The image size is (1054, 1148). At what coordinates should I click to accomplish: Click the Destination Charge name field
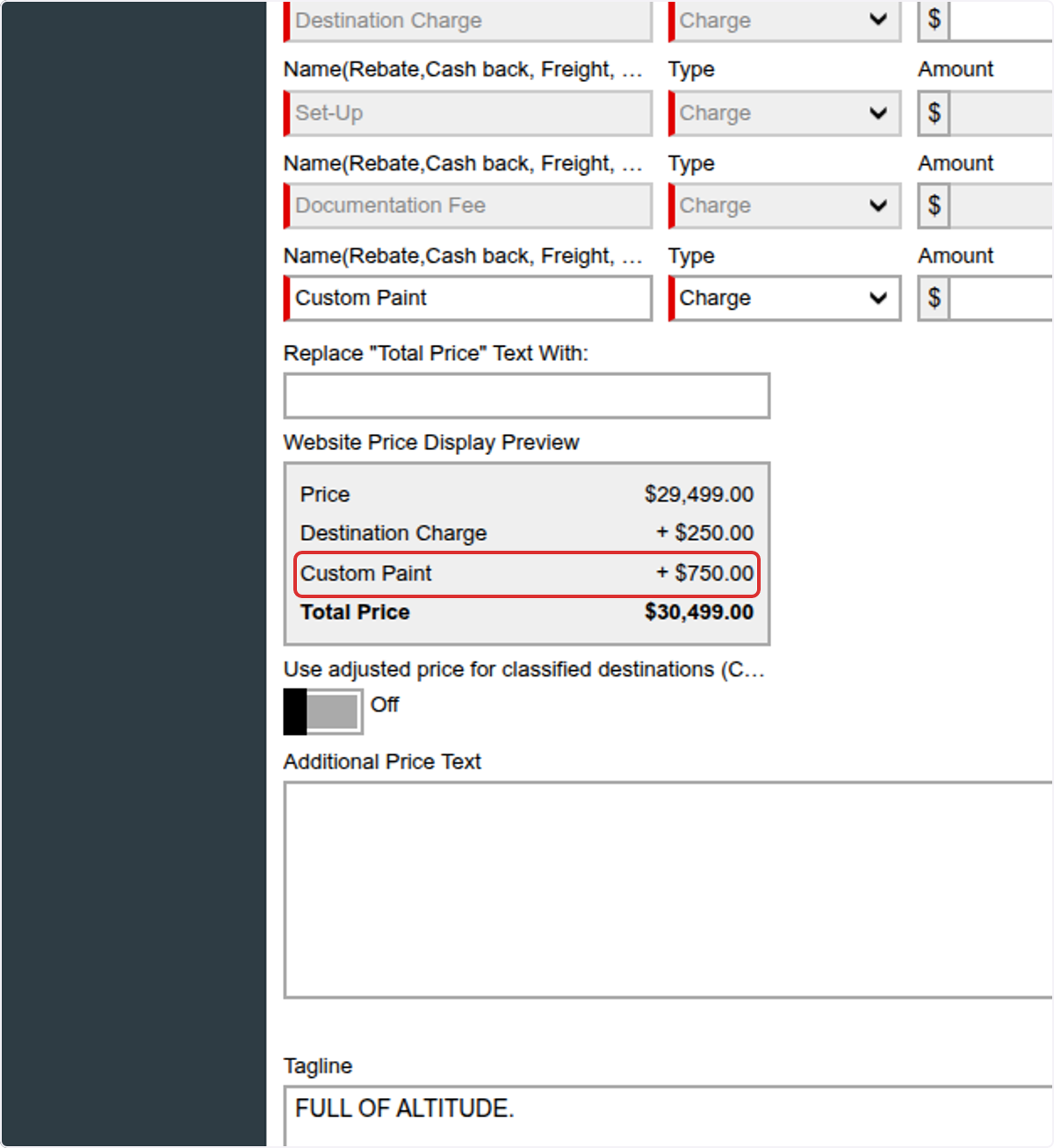[468, 20]
